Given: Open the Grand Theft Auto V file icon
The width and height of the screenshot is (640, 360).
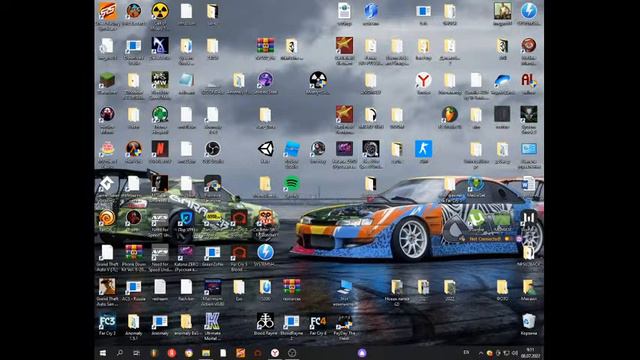Looking at the screenshot, I should click(107, 253).
